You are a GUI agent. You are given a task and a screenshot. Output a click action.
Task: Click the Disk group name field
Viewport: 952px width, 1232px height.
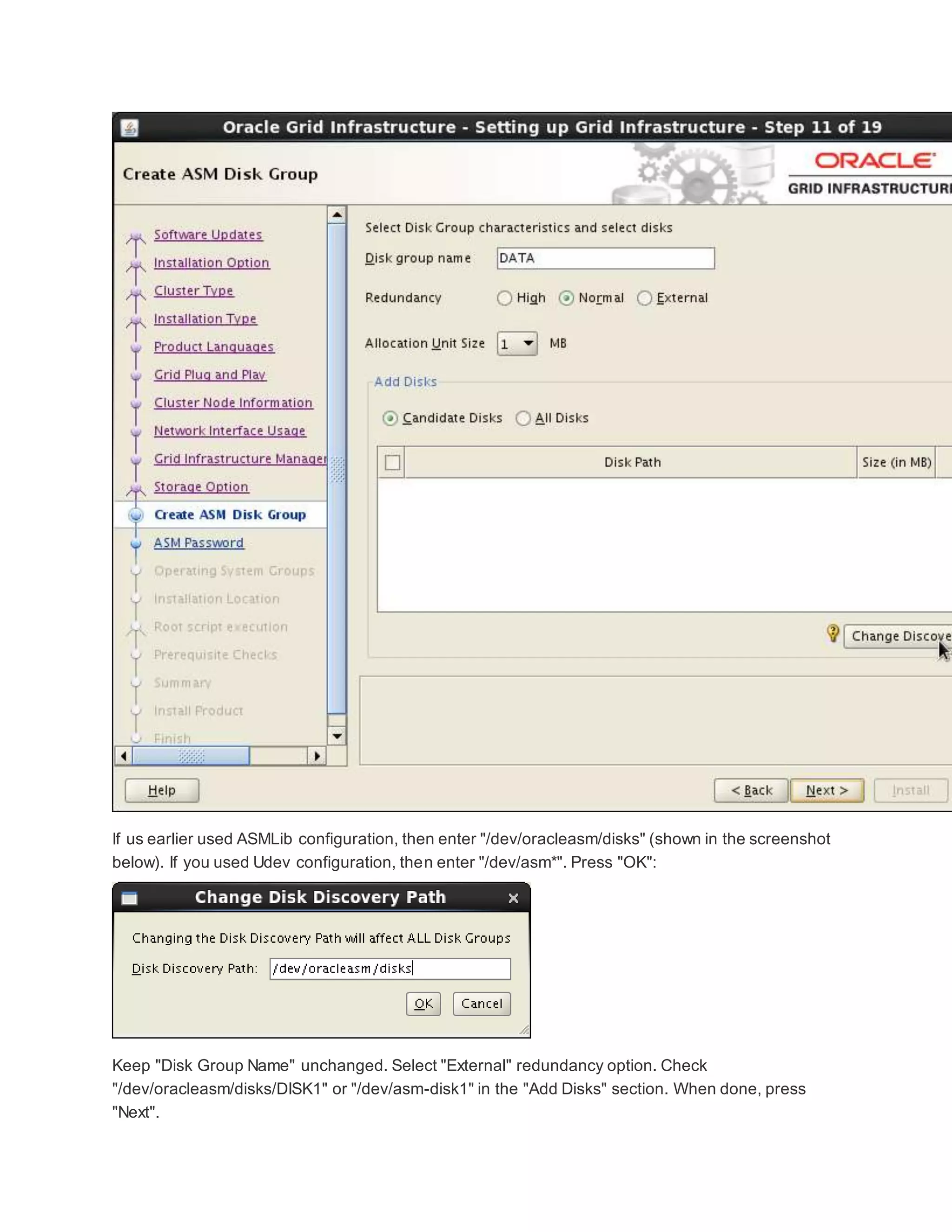coord(606,258)
